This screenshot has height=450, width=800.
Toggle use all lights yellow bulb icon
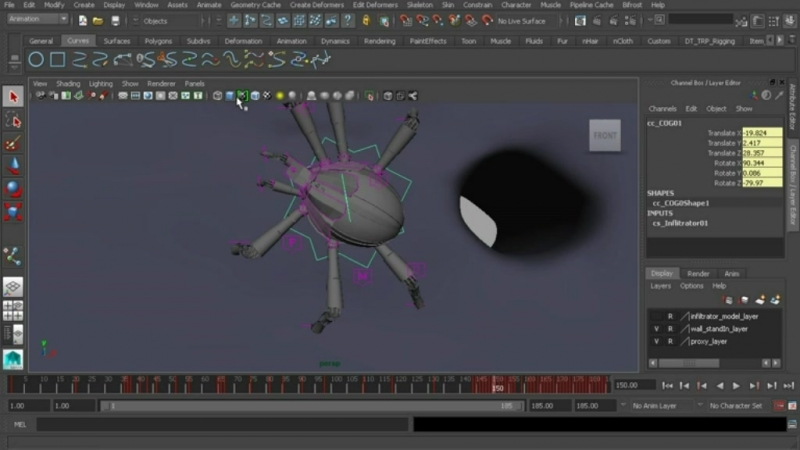[280, 96]
